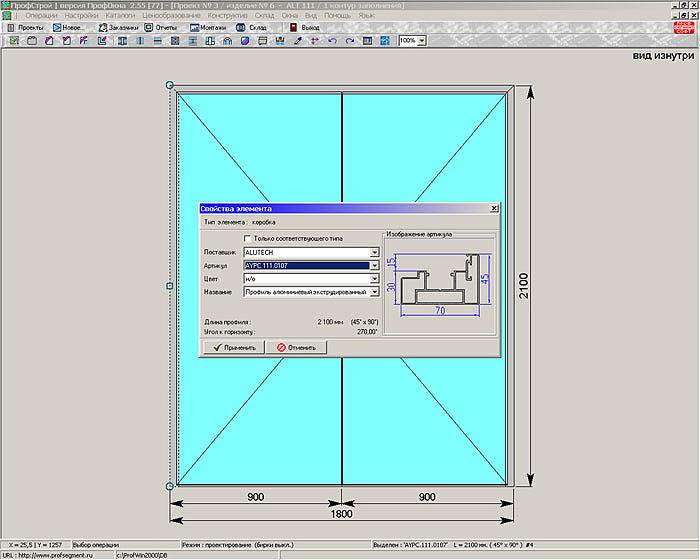Enable 'Только соответствующего типа' checkbox
This screenshot has height=560, width=700.
[248, 238]
